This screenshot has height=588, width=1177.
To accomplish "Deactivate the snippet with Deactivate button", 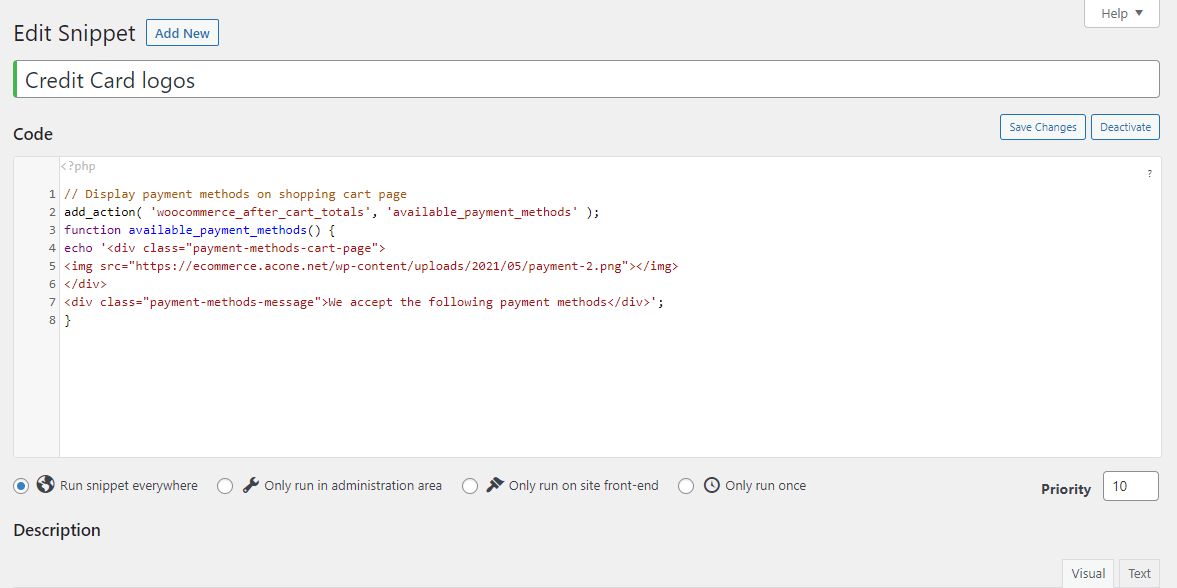I will [x=1125, y=127].
